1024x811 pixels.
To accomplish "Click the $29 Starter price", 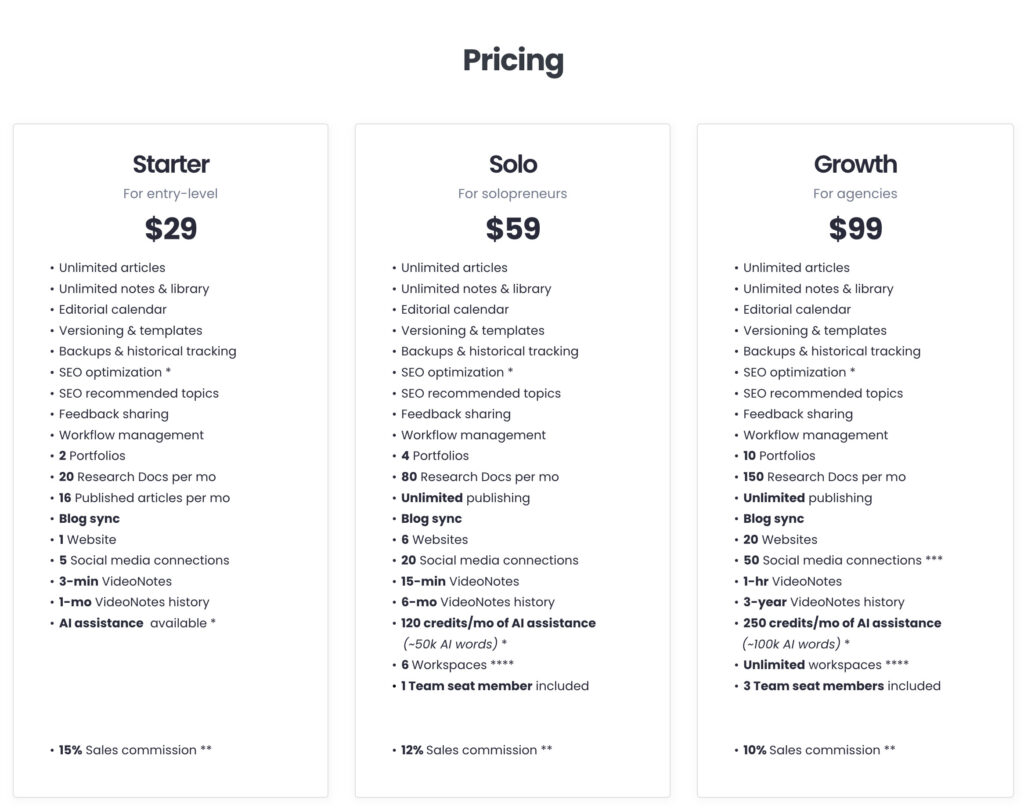I will [x=171, y=229].
